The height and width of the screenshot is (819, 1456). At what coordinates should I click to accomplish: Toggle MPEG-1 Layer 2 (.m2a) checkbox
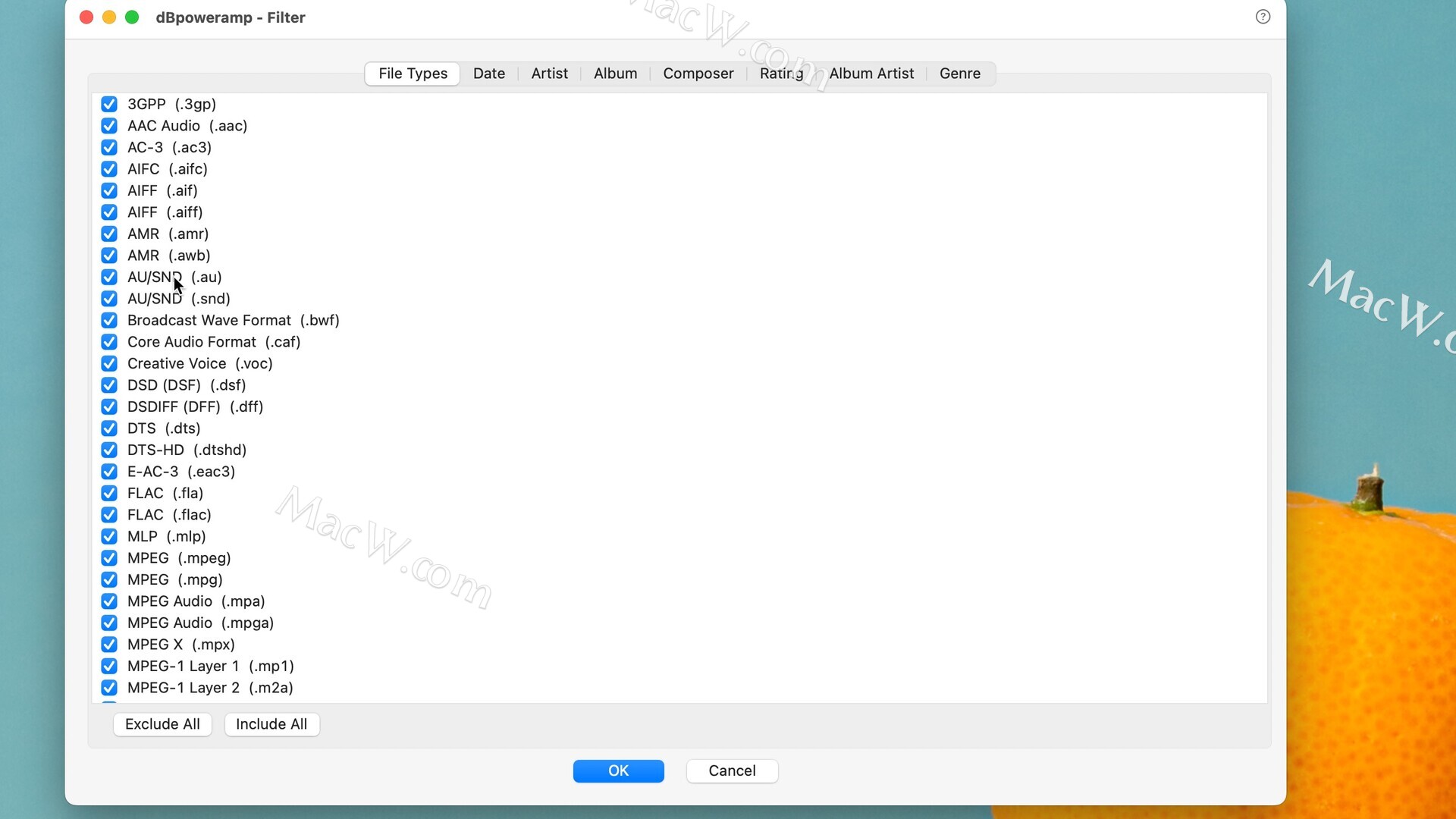[109, 688]
